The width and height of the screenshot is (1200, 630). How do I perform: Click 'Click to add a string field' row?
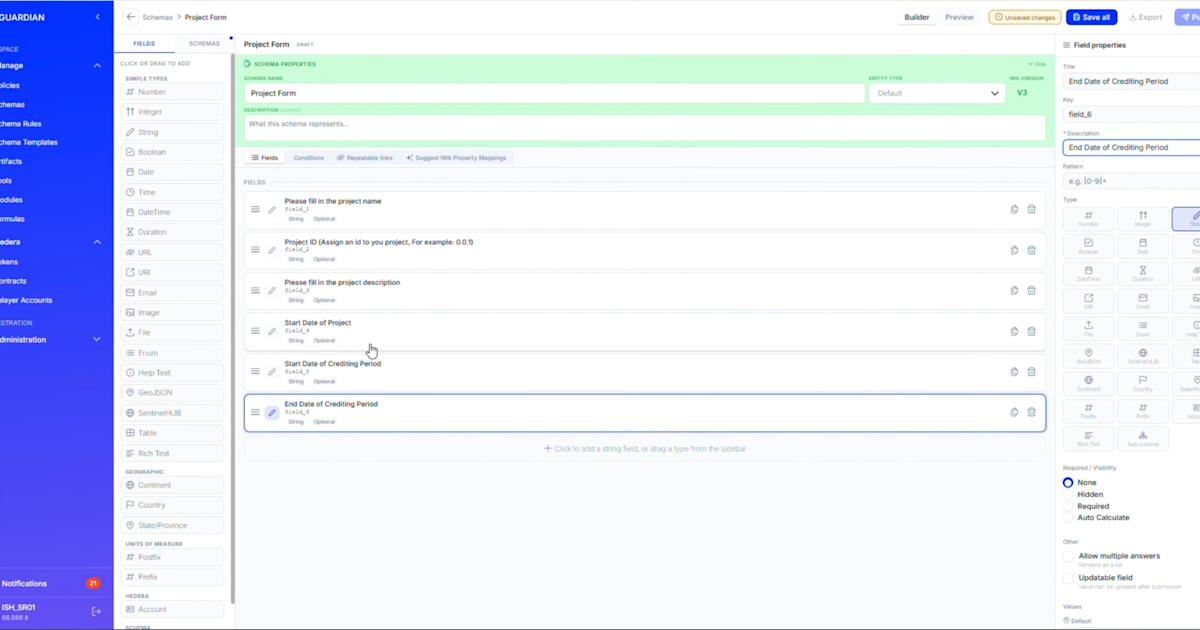click(645, 449)
